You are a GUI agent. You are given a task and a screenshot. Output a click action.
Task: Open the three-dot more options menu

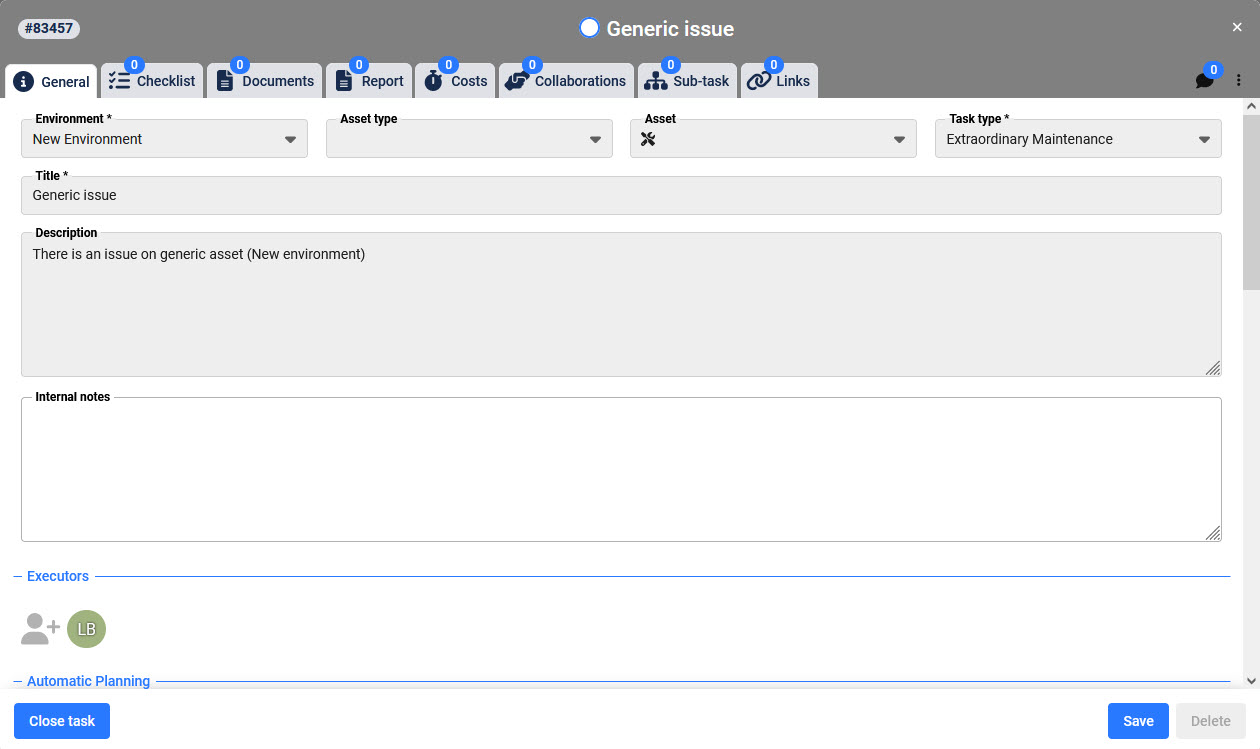(x=1239, y=81)
